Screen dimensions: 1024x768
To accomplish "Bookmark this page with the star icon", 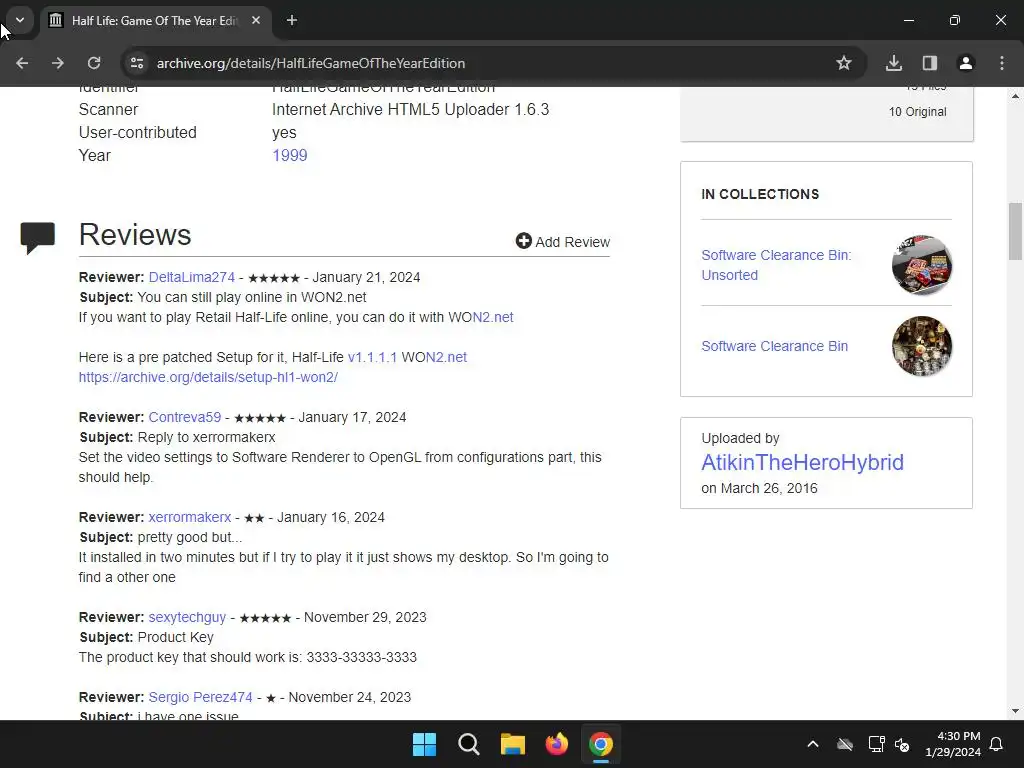I will point(844,63).
